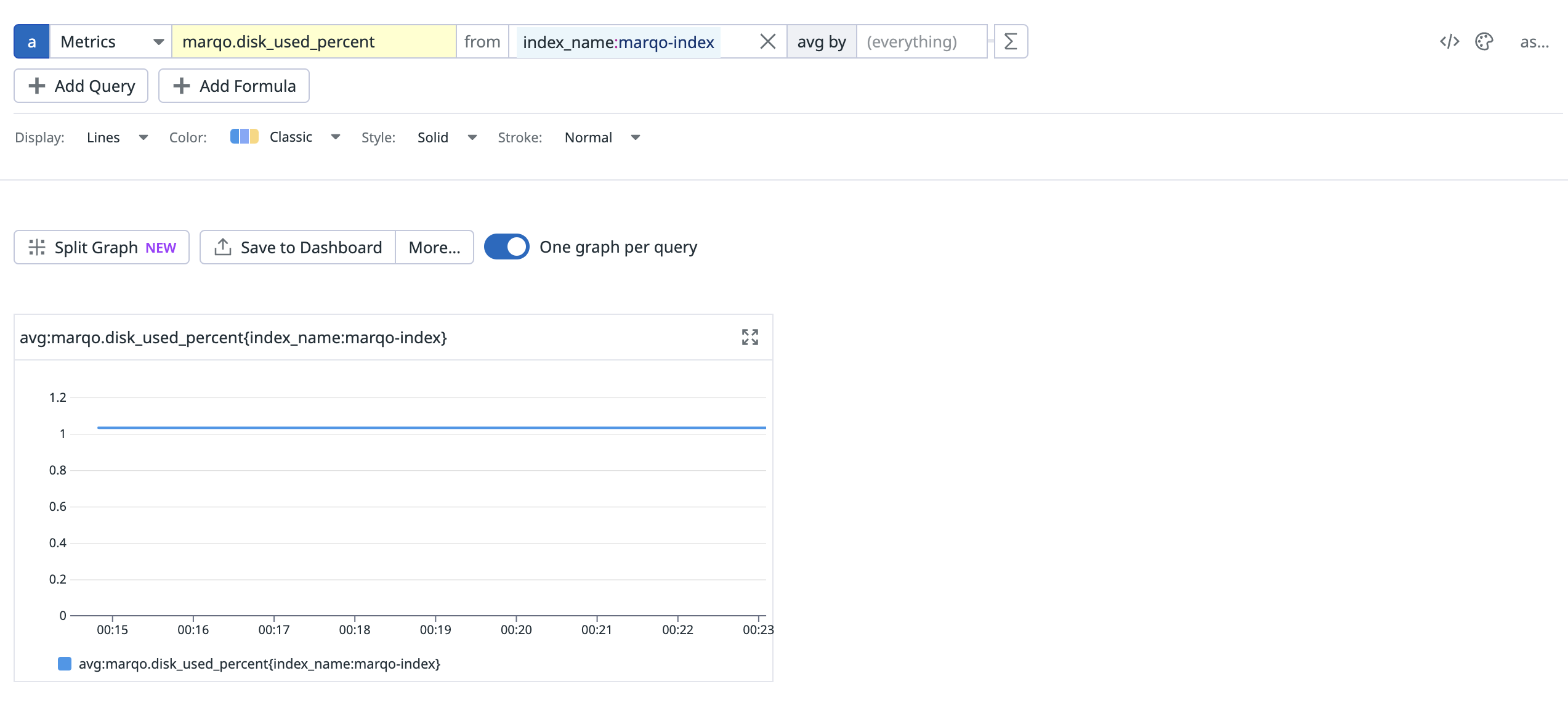This screenshot has height=705, width=1568.
Task: Expand the Style Solid dropdown
Action: point(447,137)
